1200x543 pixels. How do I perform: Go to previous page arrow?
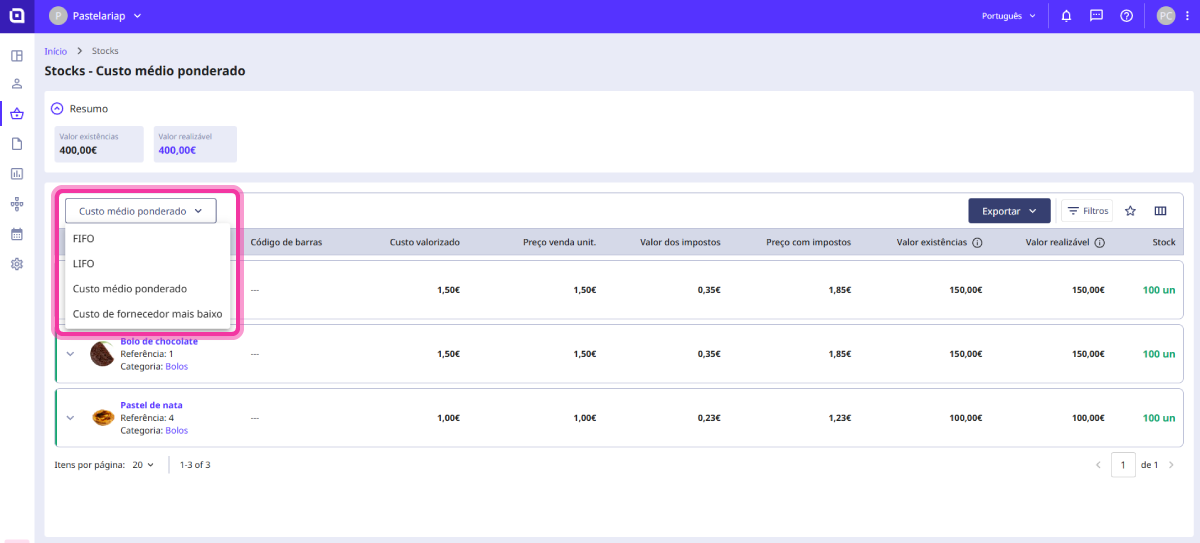point(1098,465)
